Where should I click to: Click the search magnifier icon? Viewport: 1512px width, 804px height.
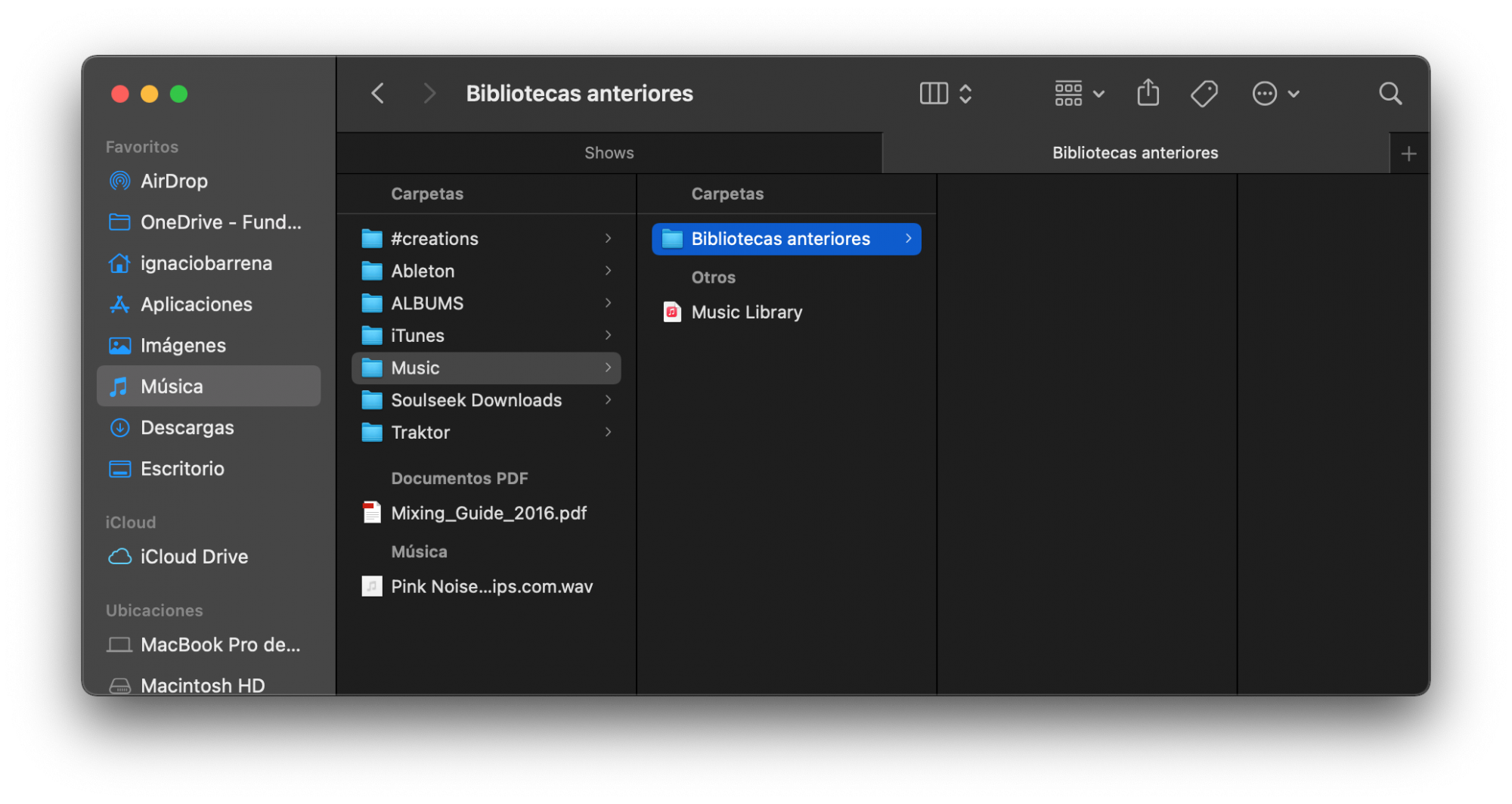point(1390,94)
